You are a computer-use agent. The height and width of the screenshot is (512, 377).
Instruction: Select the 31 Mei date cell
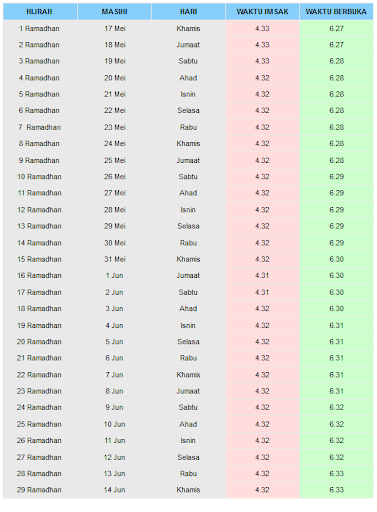click(115, 259)
